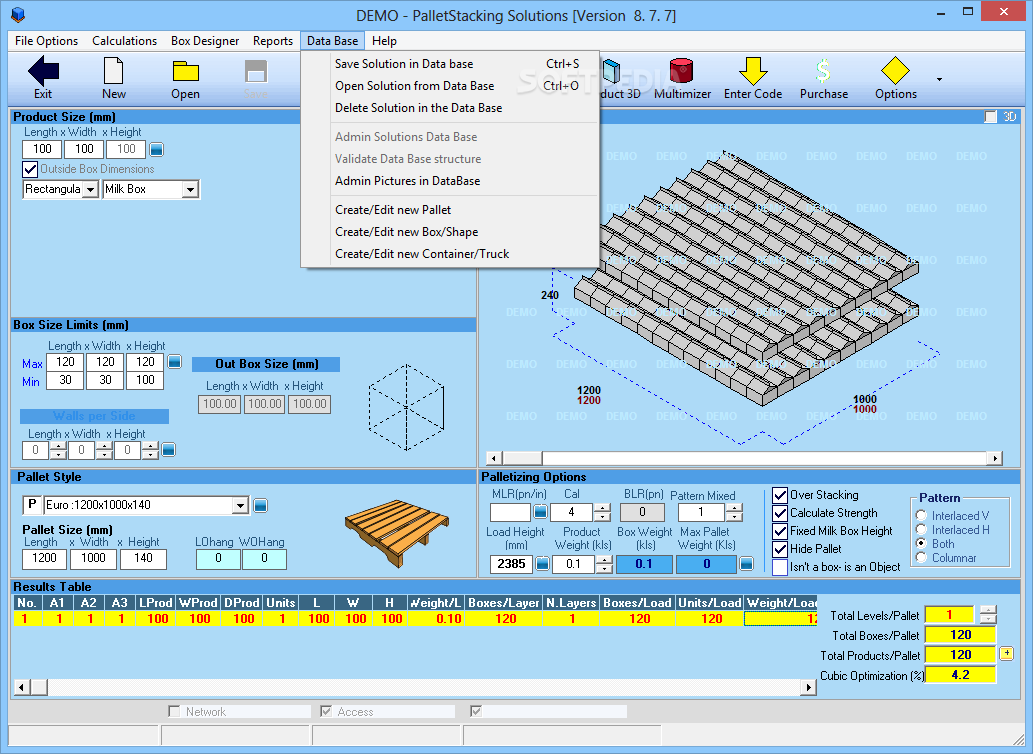Screen dimensions: 1033x754
Task: Choose Save Solution in Data base
Action: coord(450,64)
